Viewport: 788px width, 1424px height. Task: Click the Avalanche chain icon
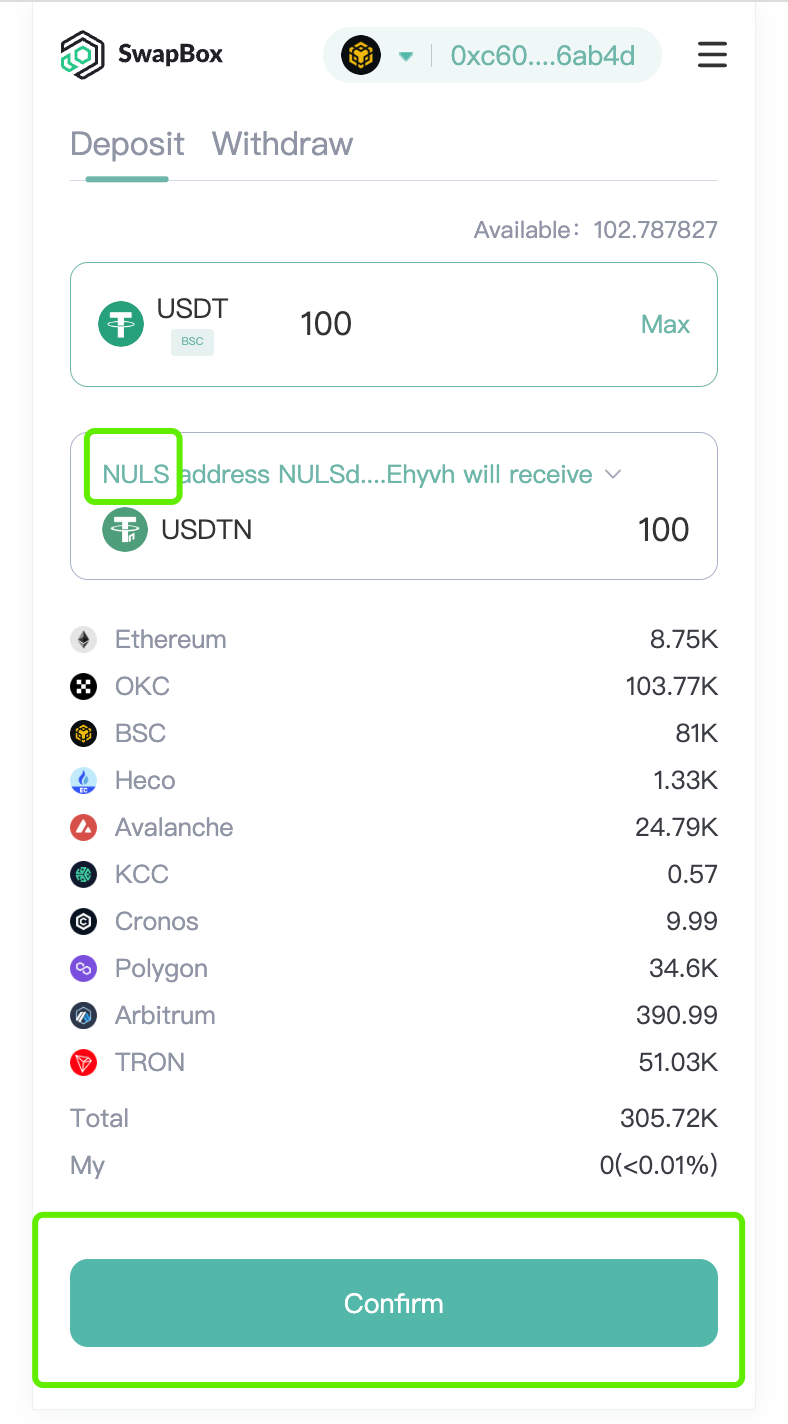[83, 827]
